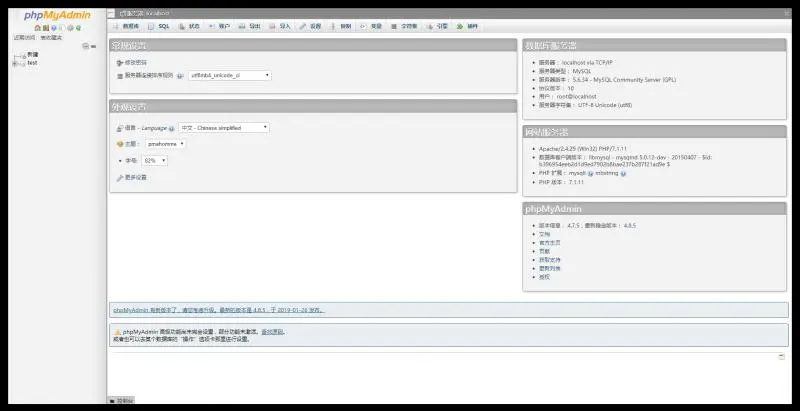Image resolution: width=800 pixels, height=411 pixels.
Task: Click the UTF-8 Unicode (utf8) charset text
Action: click(x=605, y=105)
